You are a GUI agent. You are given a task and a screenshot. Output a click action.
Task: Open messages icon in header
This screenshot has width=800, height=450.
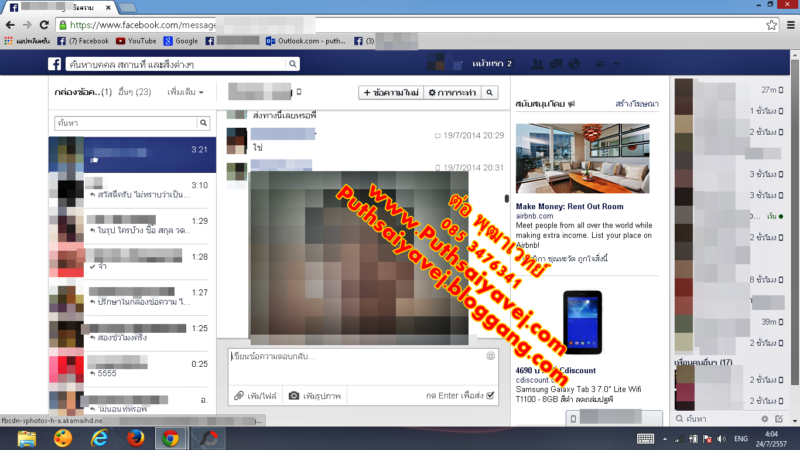click(x=556, y=64)
